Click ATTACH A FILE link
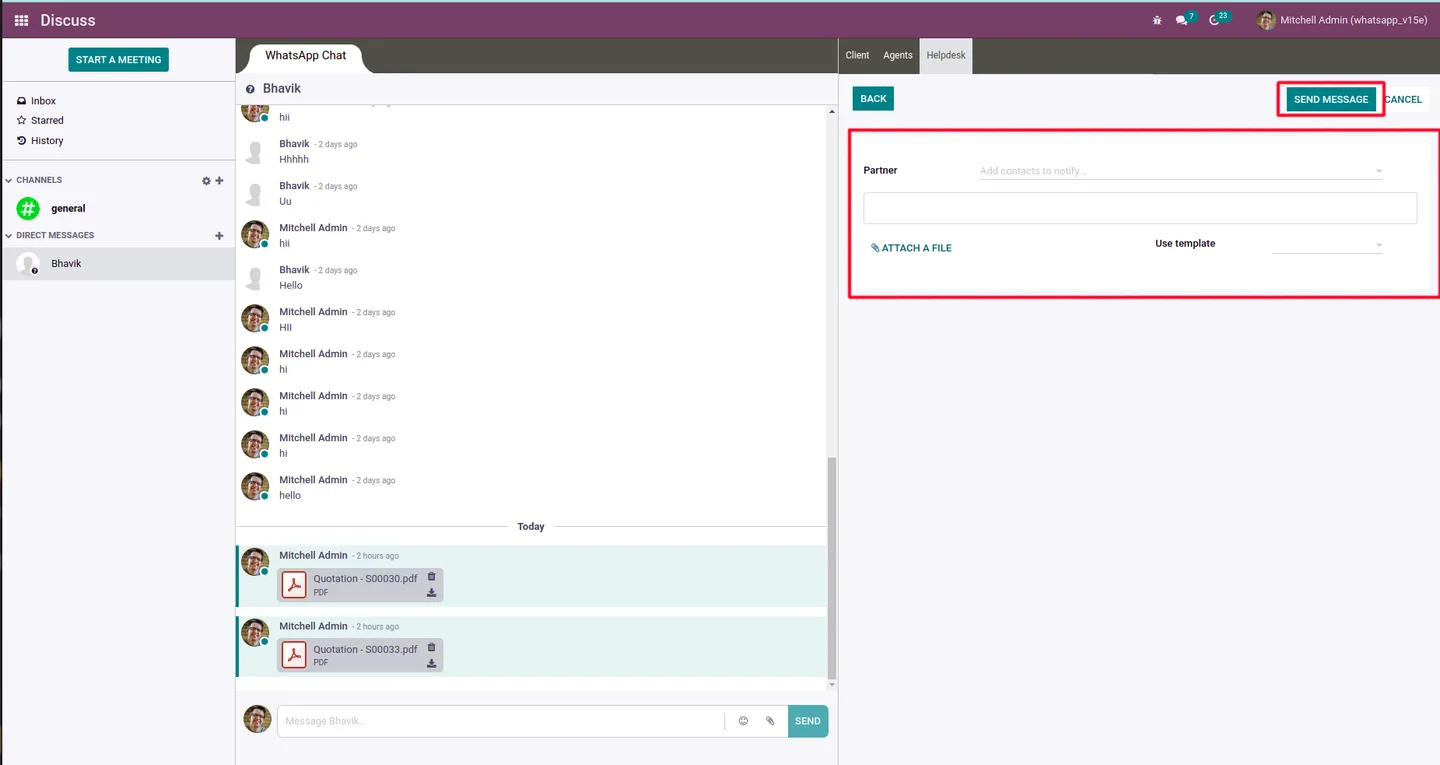 [x=911, y=248]
